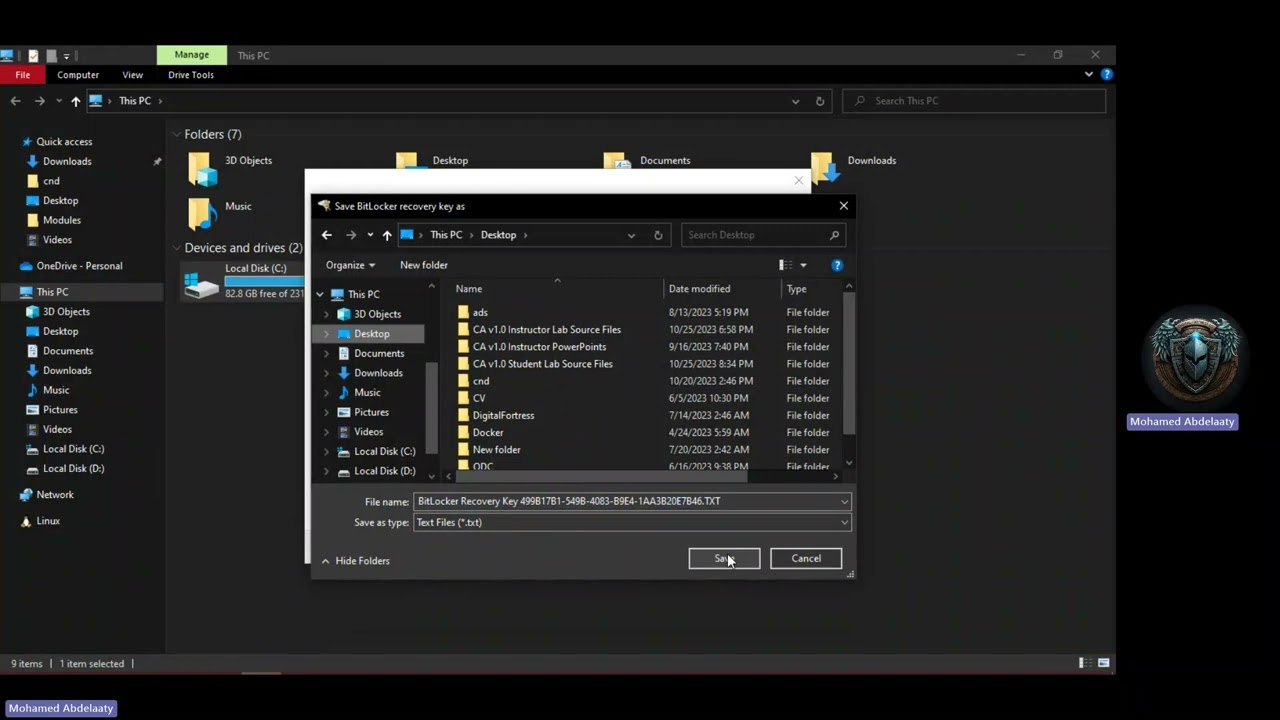Select CA v1.0 Student Lab Source Files
1280x720 pixels.
point(542,364)
